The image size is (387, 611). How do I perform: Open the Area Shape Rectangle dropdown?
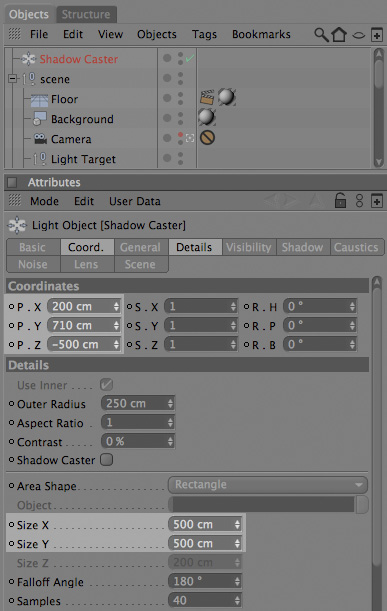(268, 485)
